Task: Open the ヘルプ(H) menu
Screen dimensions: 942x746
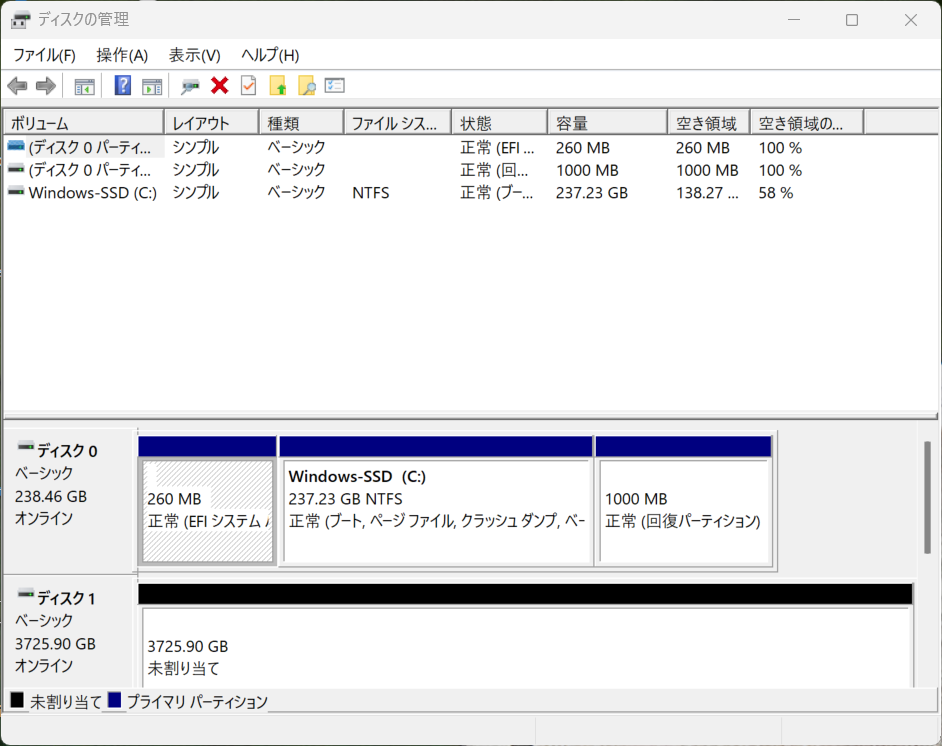Action: (270, 55)
